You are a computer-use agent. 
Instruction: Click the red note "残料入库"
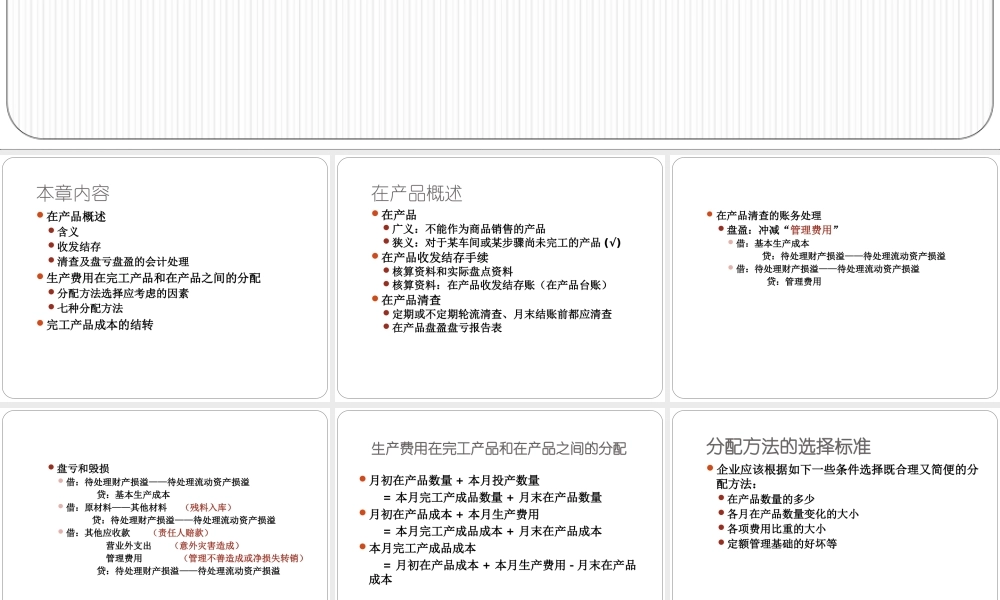[x=208, y=508]
